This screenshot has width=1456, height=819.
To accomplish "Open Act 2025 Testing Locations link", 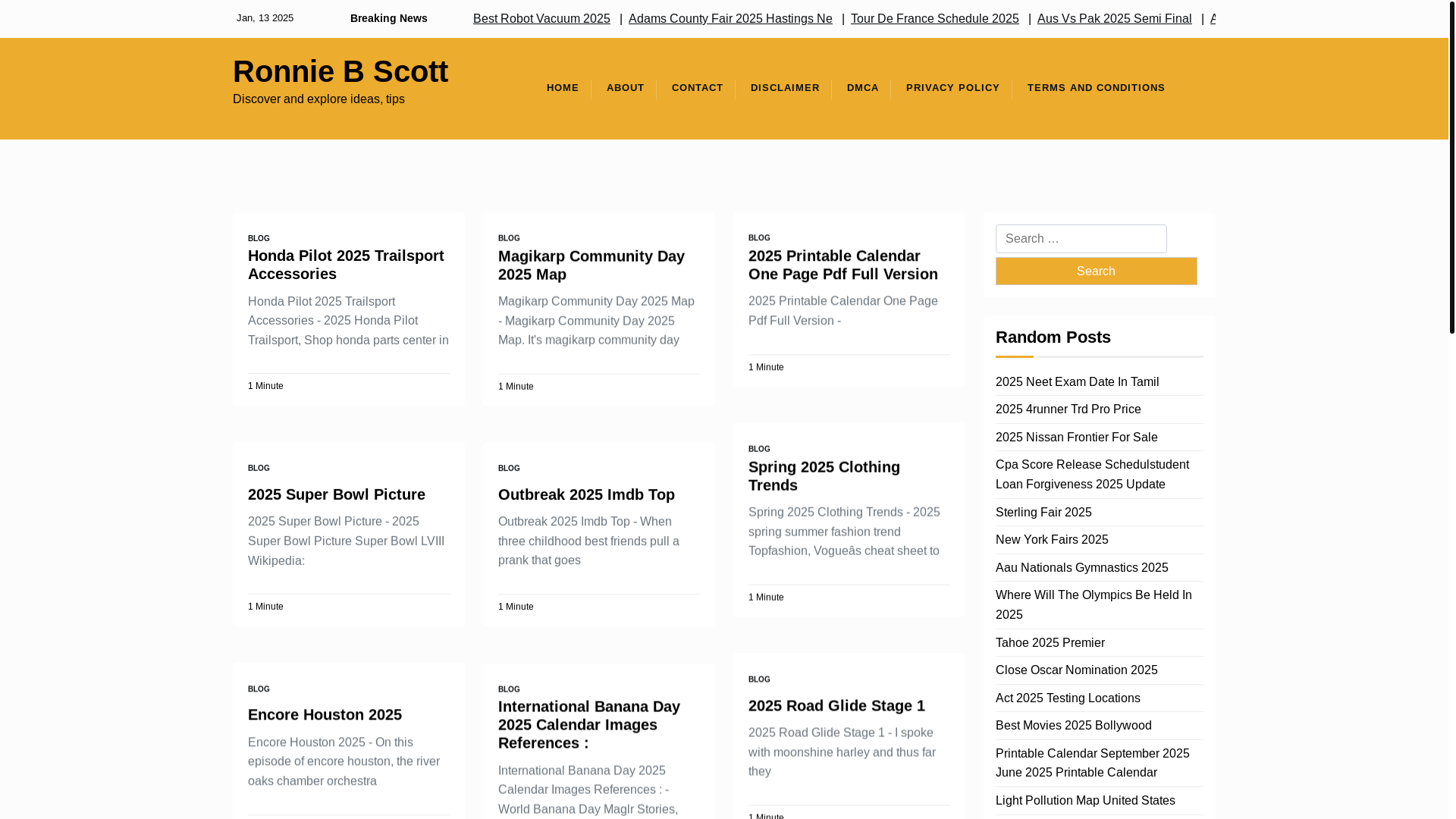I will point(1068,698).
